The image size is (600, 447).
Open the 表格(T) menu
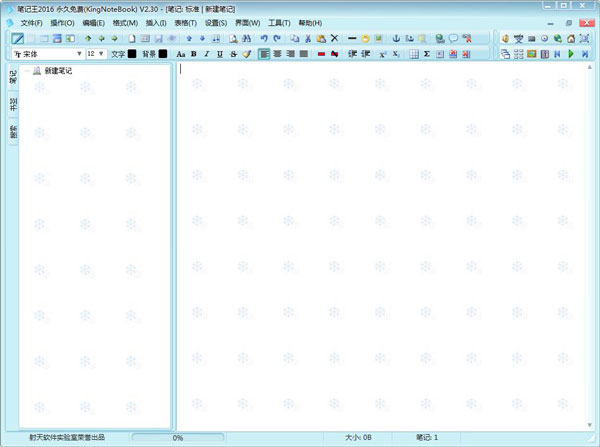tap(186, 23)
